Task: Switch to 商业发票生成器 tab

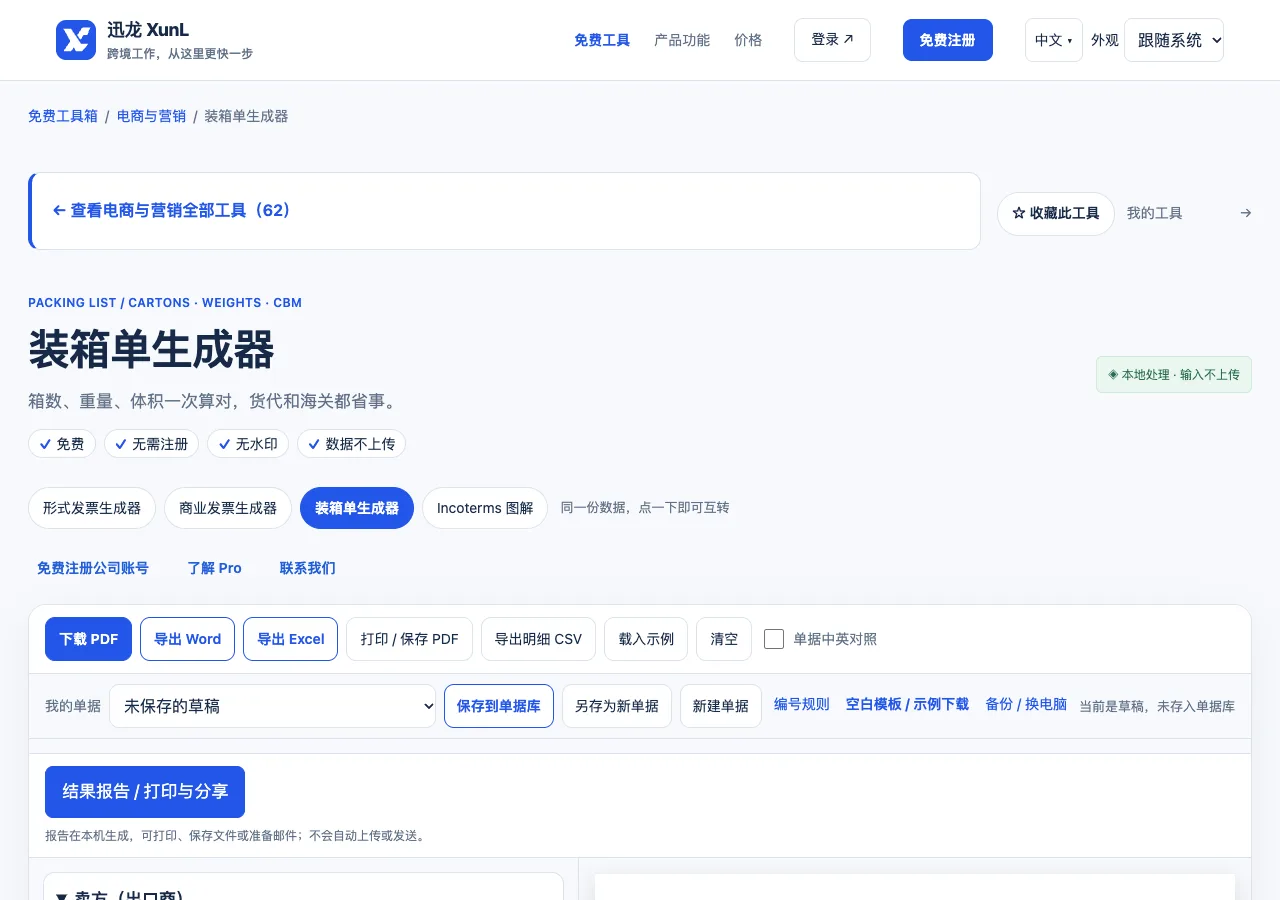Action: click(x=228, y=508)
